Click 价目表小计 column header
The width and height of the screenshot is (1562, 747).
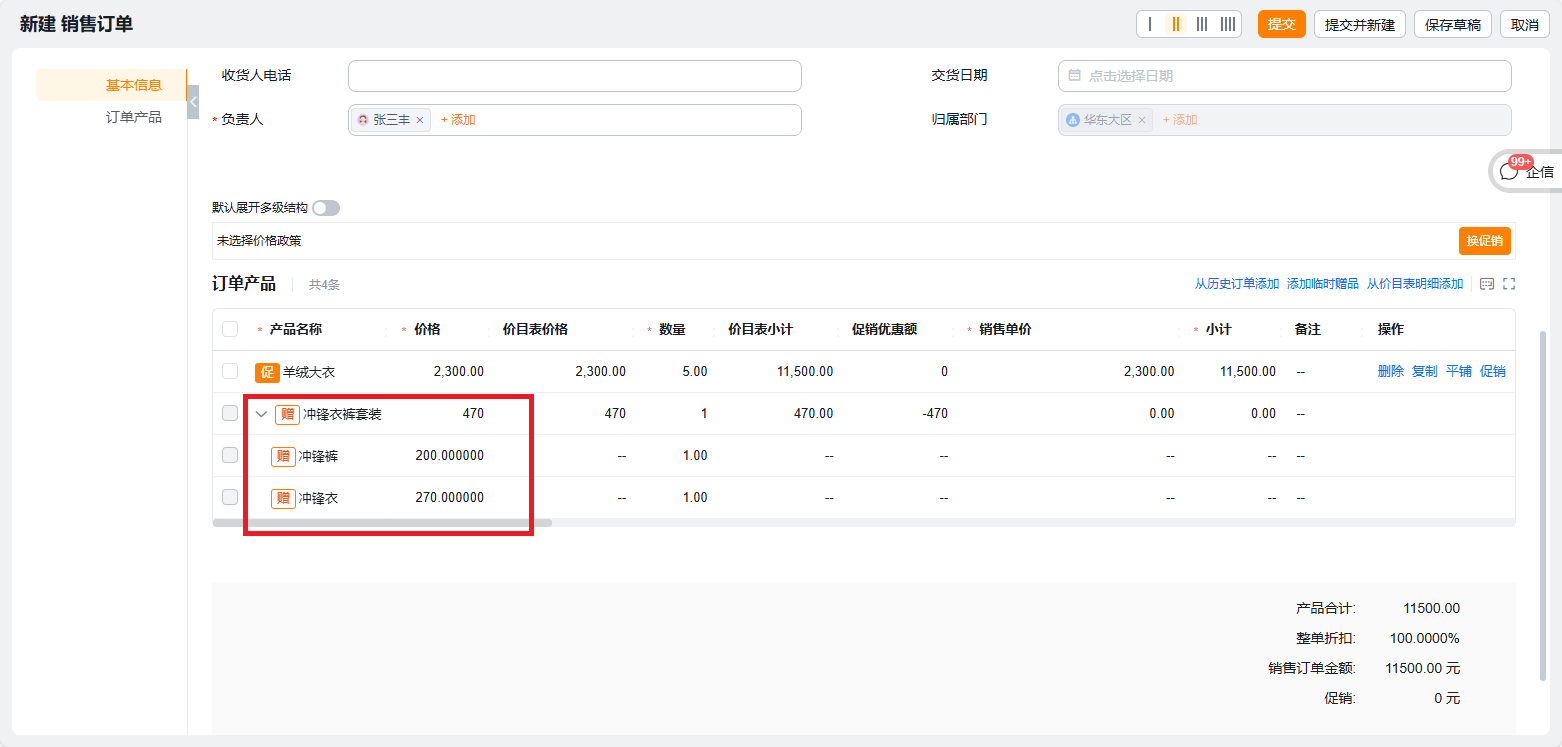pos(761,330)
